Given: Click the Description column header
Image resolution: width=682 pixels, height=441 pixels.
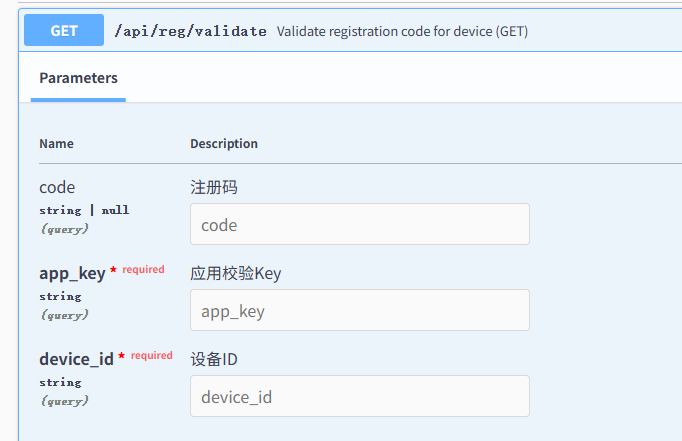Looking at the screenshot, I should [x=224, y=143].
